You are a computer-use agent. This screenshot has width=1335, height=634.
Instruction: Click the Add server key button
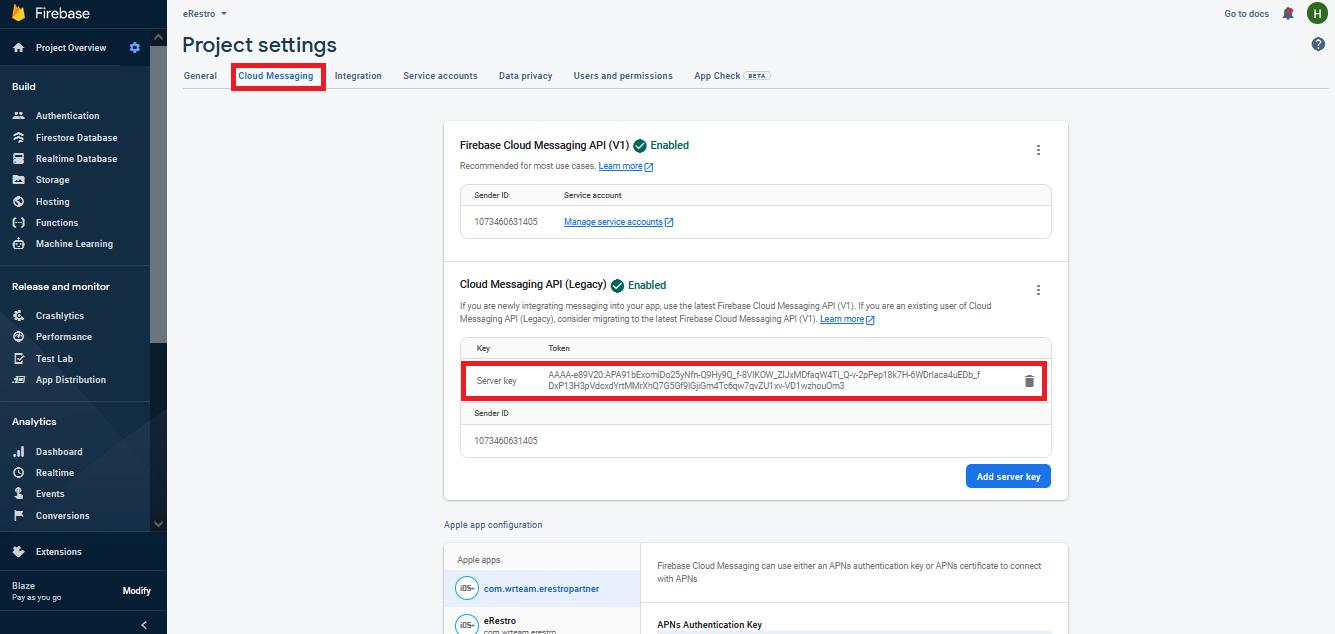1008,477
